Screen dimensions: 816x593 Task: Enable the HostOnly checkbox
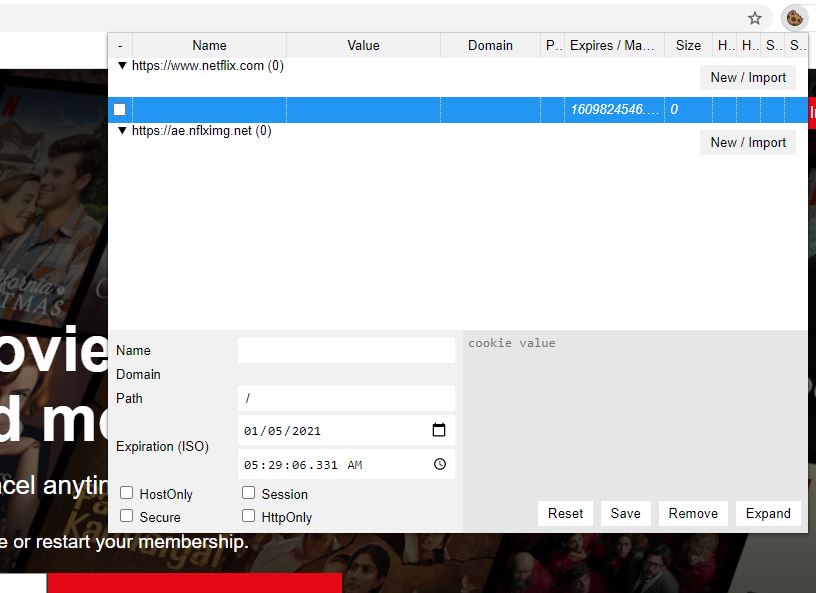pyautogui.click(x=126, y=493)
